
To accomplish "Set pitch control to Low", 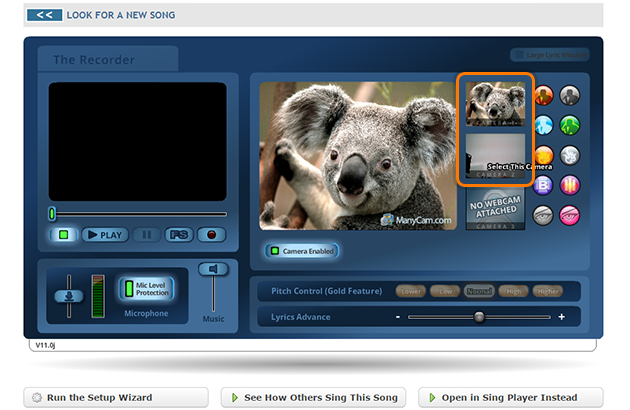I will 445,291.
